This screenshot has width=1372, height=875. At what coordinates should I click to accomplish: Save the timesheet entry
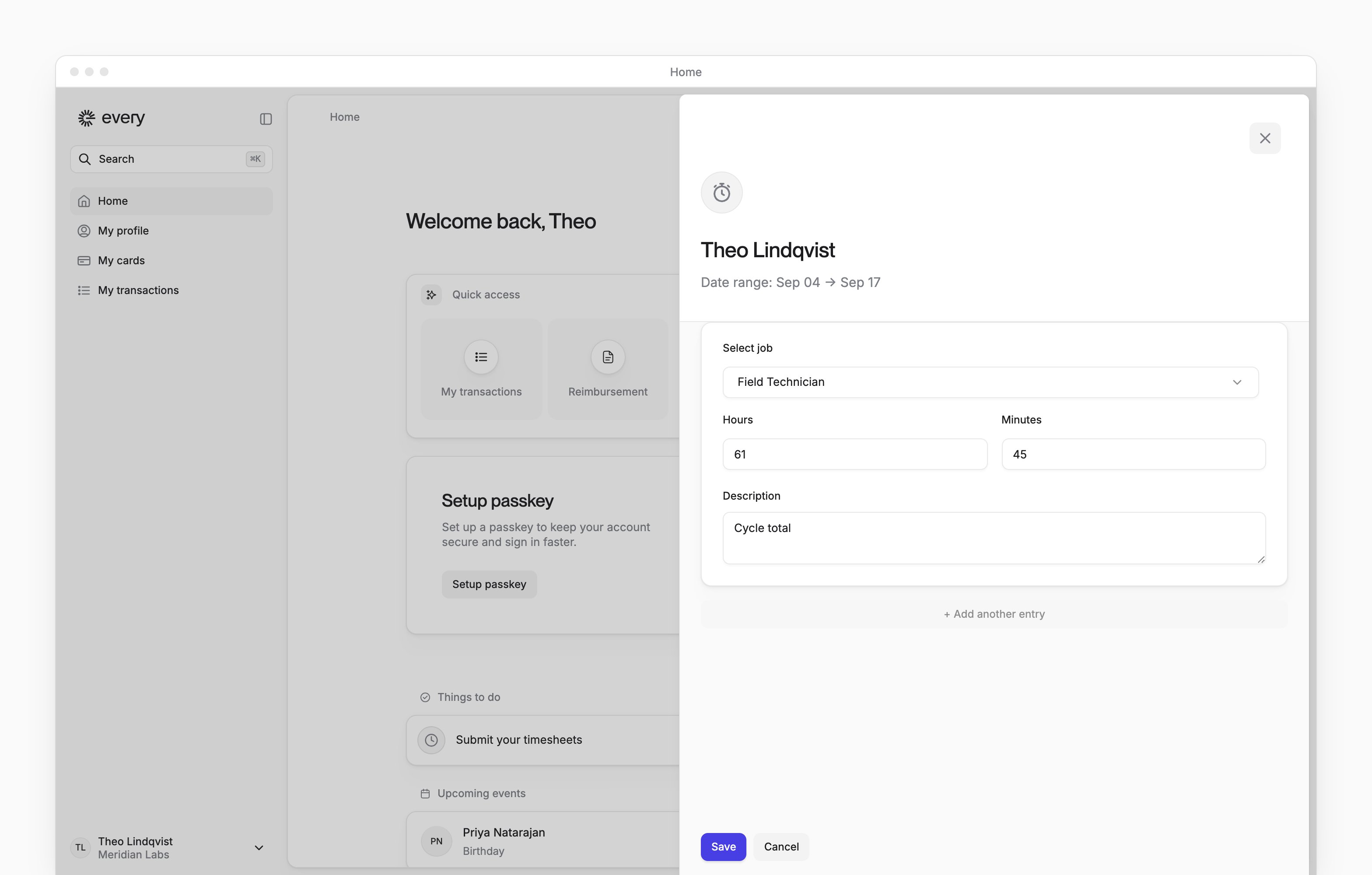click(x=723, y=847)
